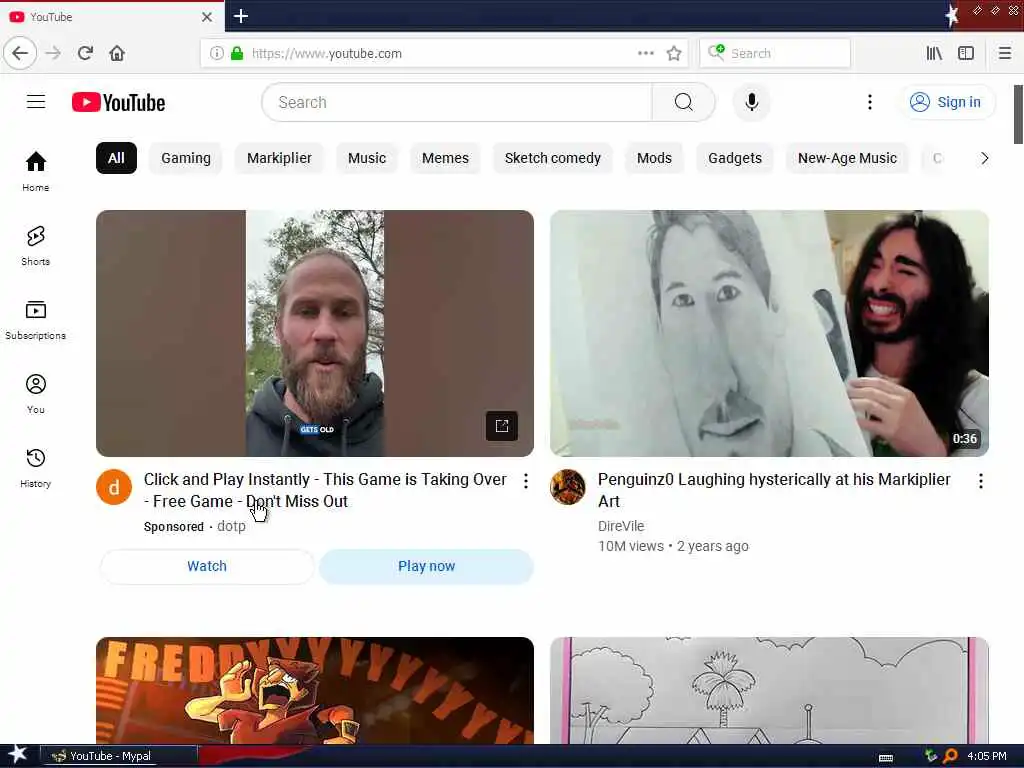Click the green padlock security icon
This screenshot has width=1024, height=768.
[236, 53]
